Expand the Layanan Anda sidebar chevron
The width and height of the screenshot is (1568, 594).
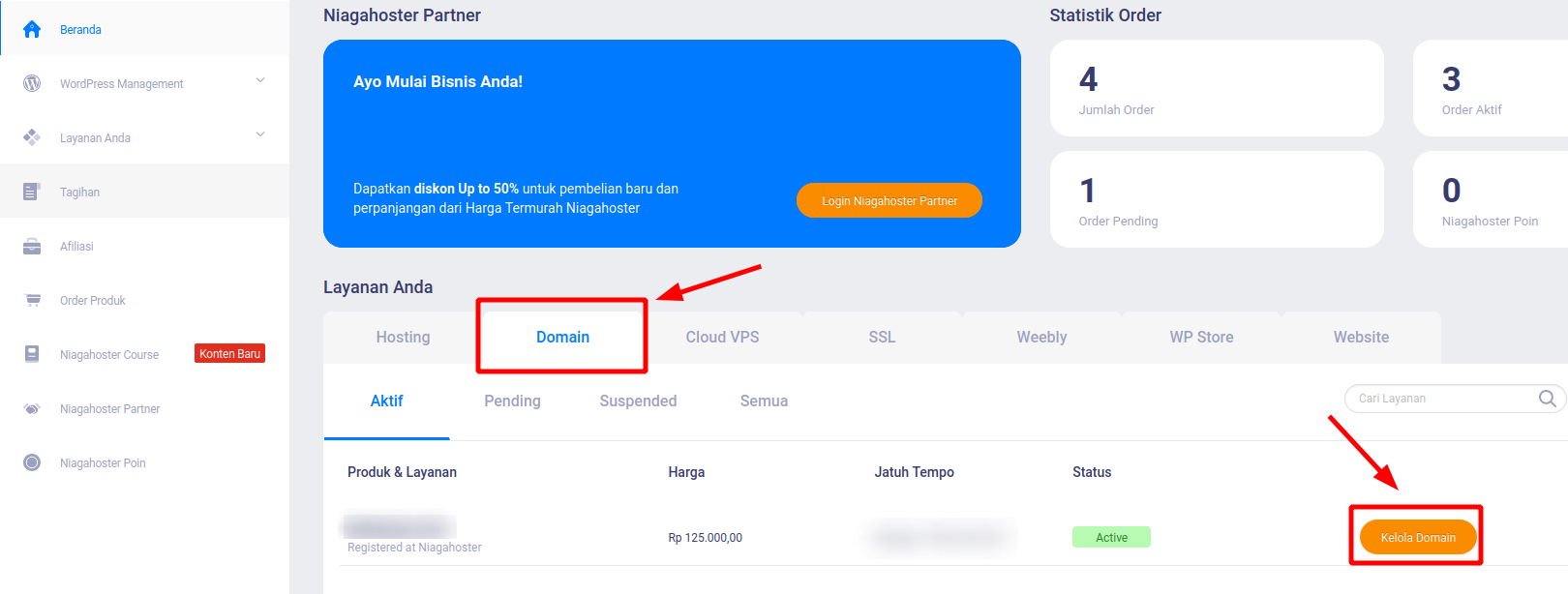point(260,134)
